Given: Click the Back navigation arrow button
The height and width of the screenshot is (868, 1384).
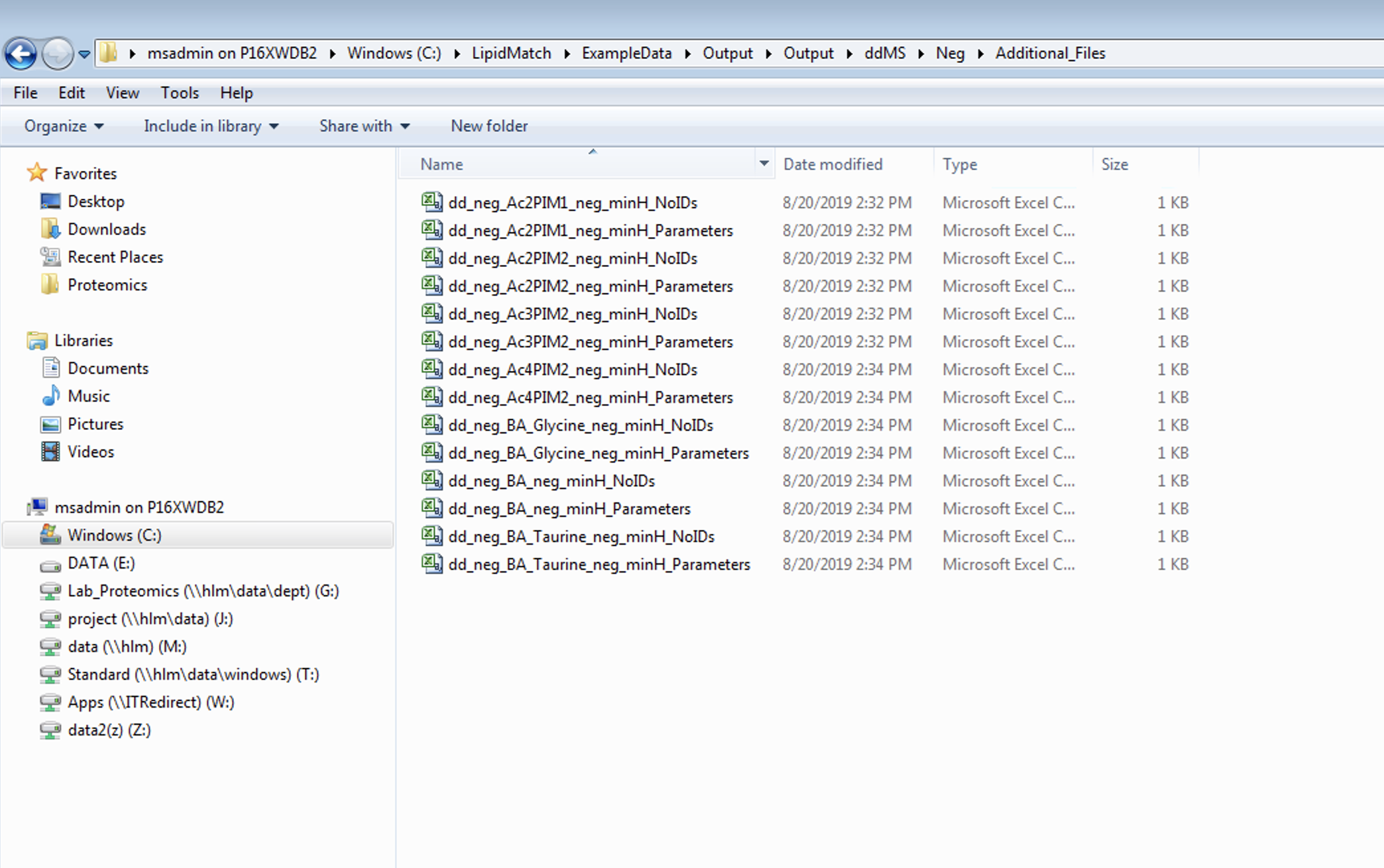Looking at the screenshot, I should (x=21, y=53).
